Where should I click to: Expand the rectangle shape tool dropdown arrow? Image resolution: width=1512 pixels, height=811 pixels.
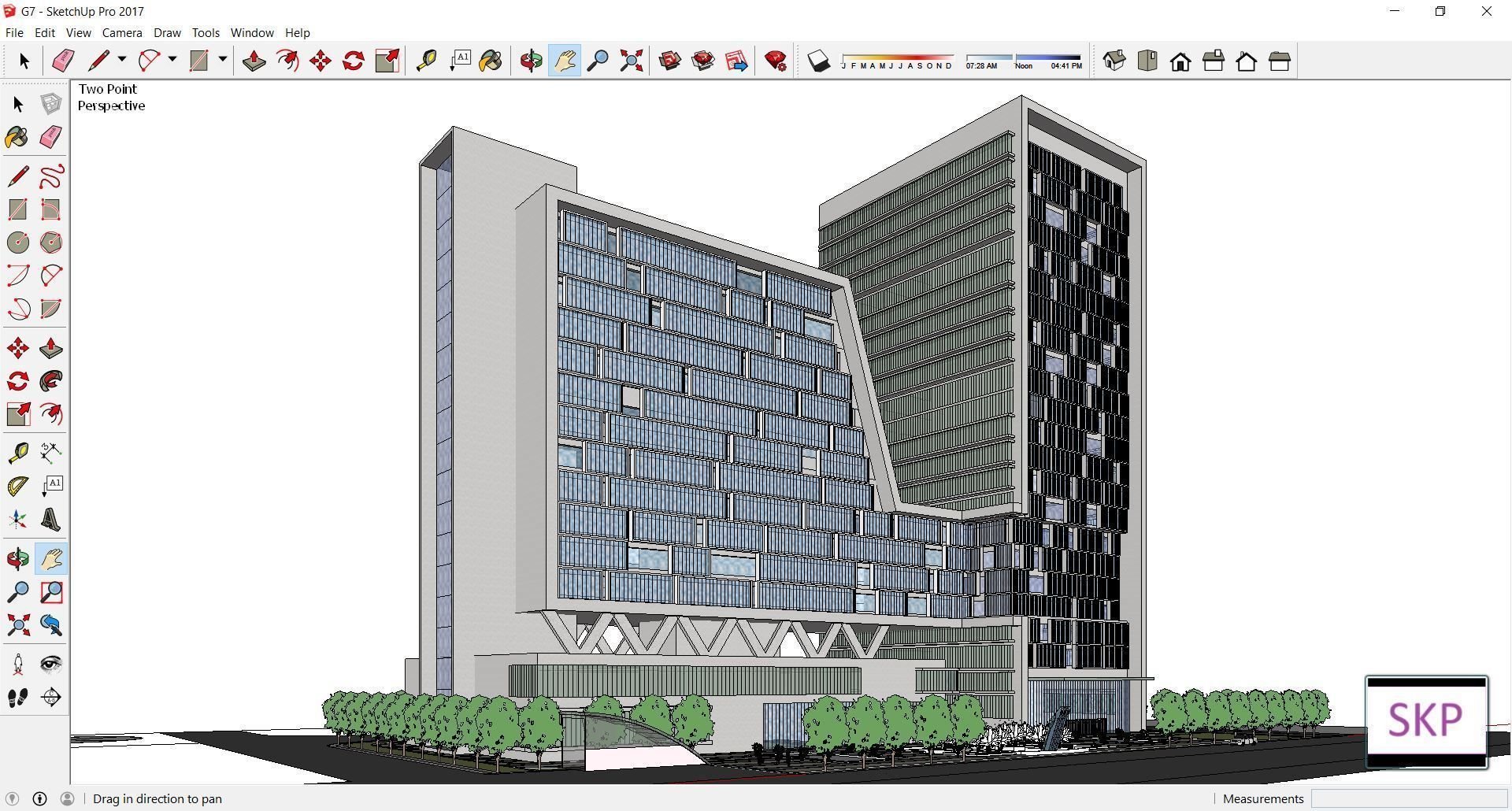(223, 60)
